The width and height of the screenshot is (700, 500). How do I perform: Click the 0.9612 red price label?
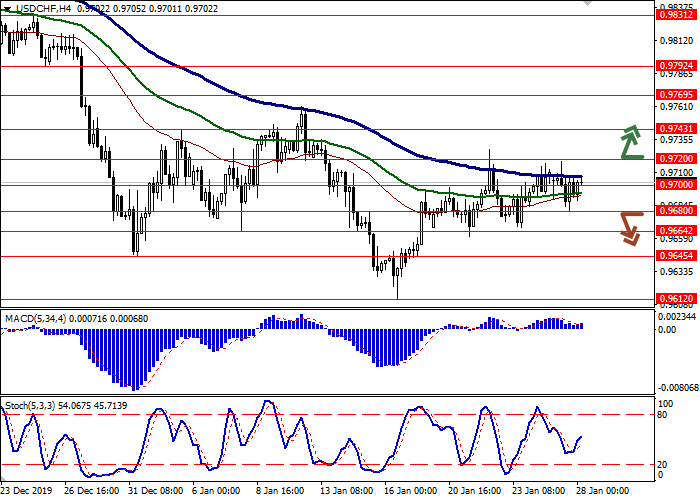(x=676, y=298)
